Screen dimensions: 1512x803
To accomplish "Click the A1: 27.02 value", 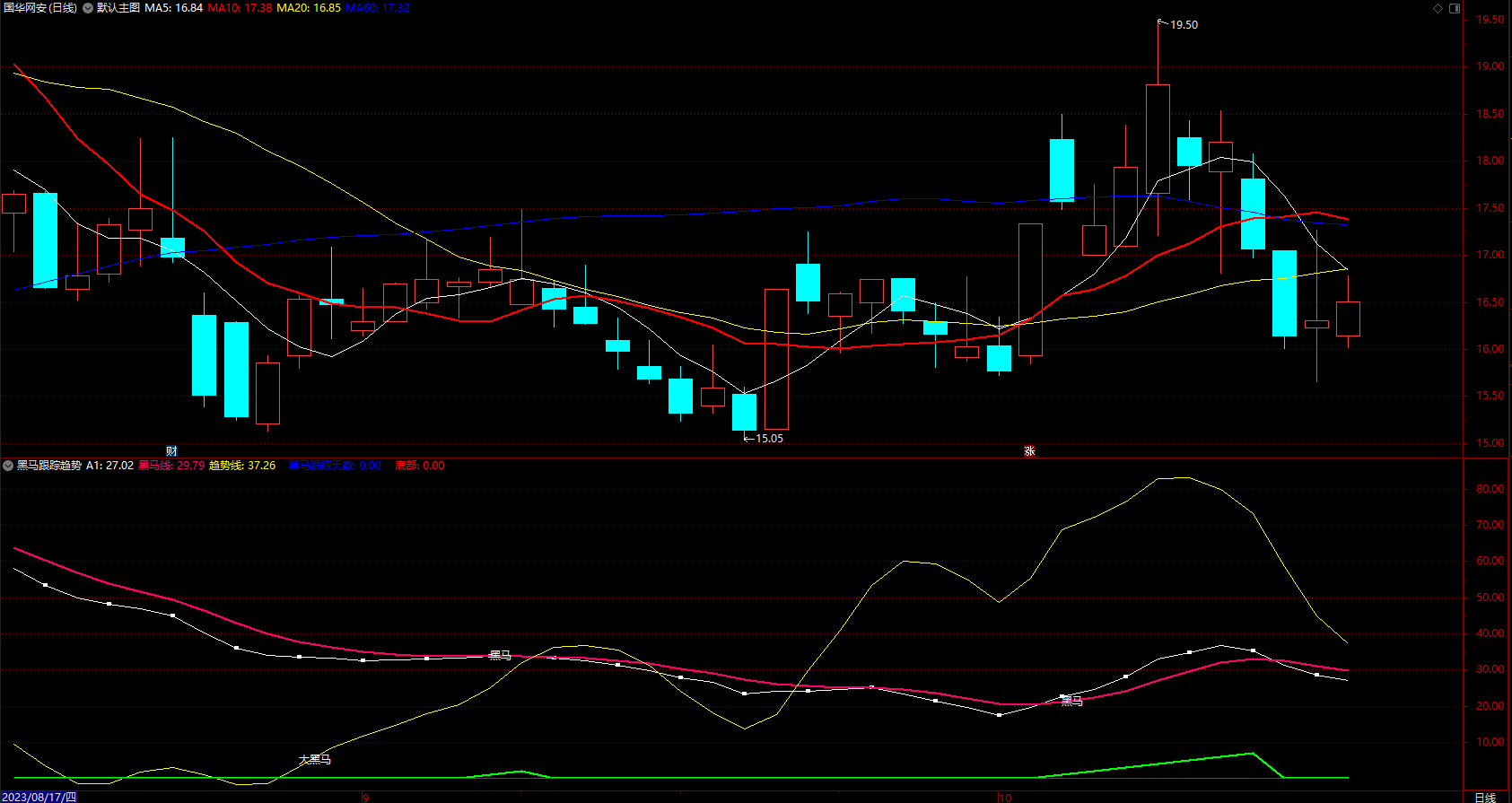I will pos(110,466).
